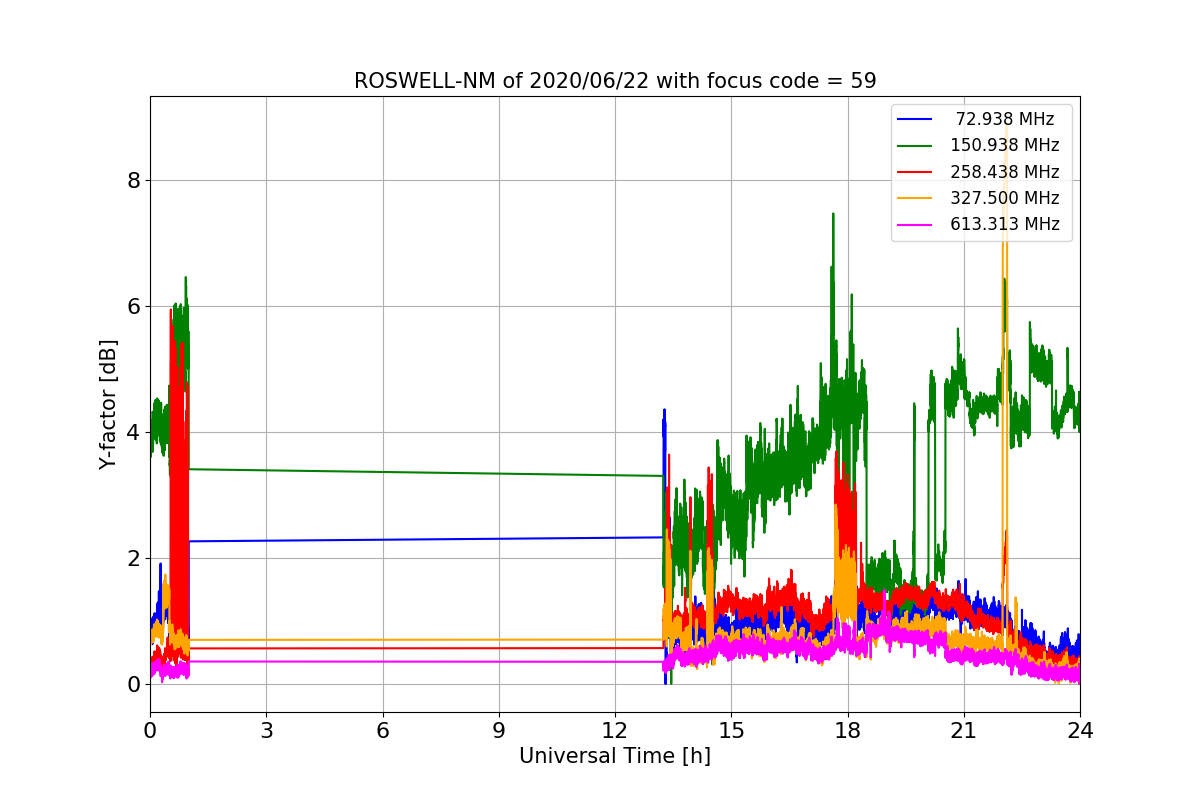Select the 327.500 MHz legend label
This screenshot has height=800, width=1200.
pos(1005,198)
